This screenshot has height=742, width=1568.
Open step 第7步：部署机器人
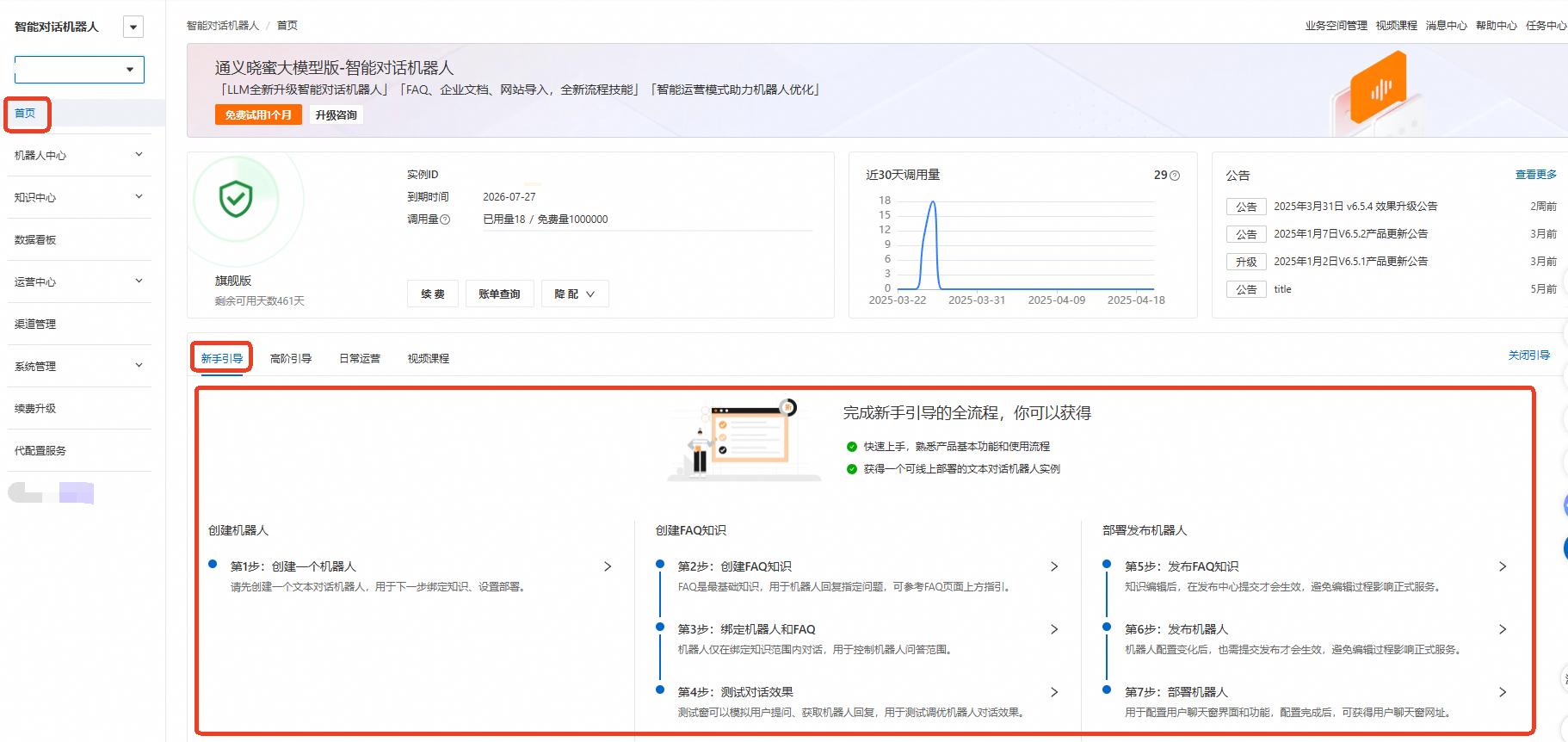click(1176, 692)
